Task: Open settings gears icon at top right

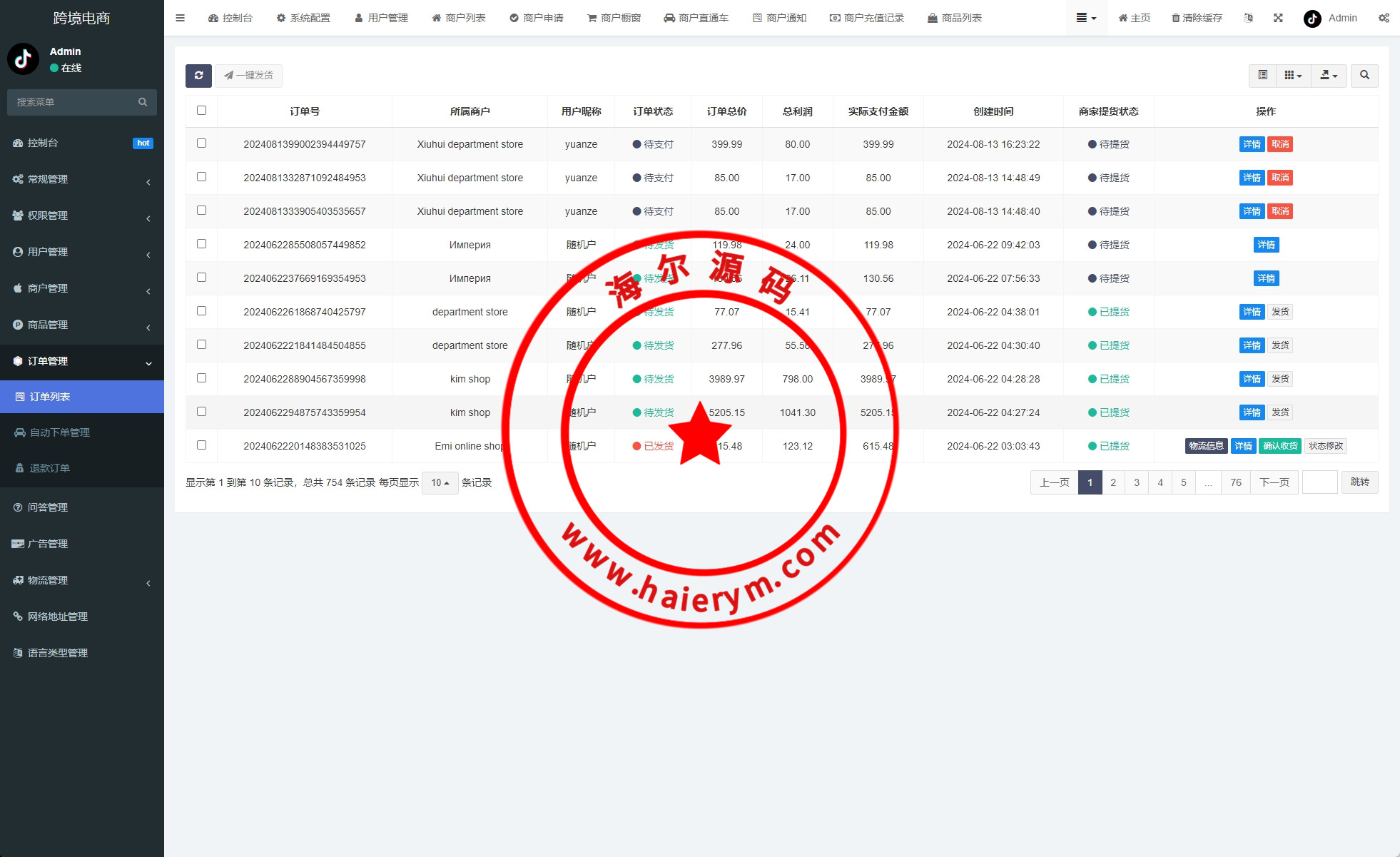Action: coord(1384,18)
